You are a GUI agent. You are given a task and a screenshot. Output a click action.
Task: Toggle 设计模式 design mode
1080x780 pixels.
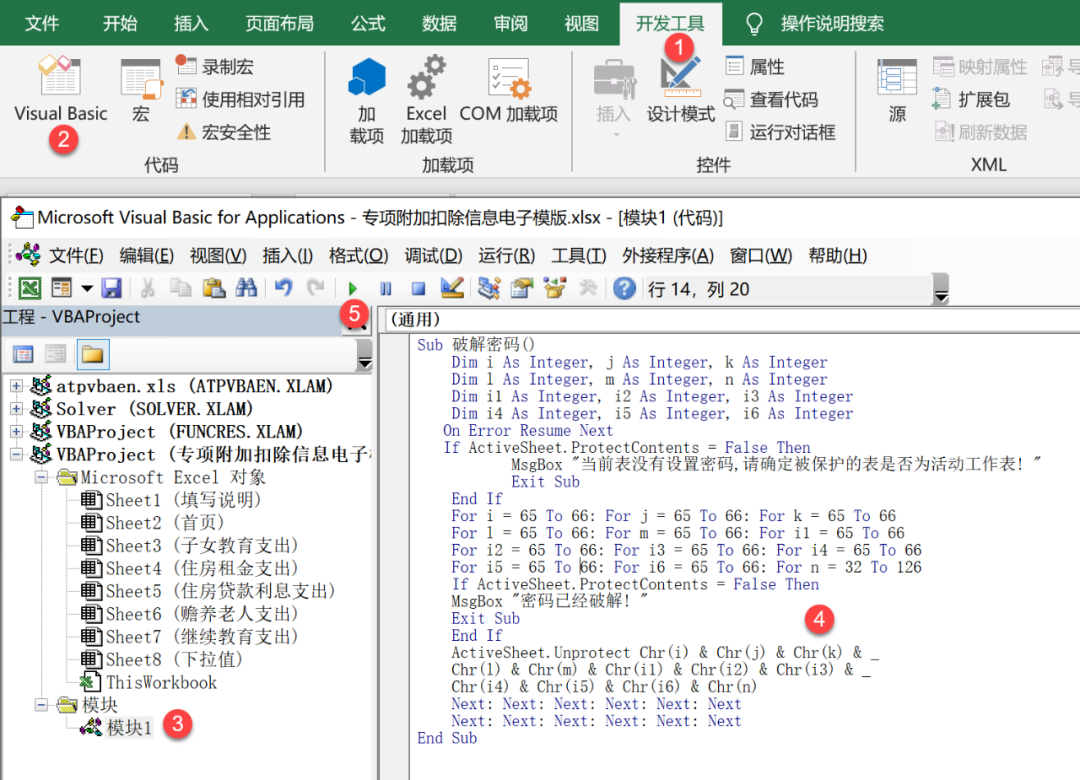coord(681,90)
